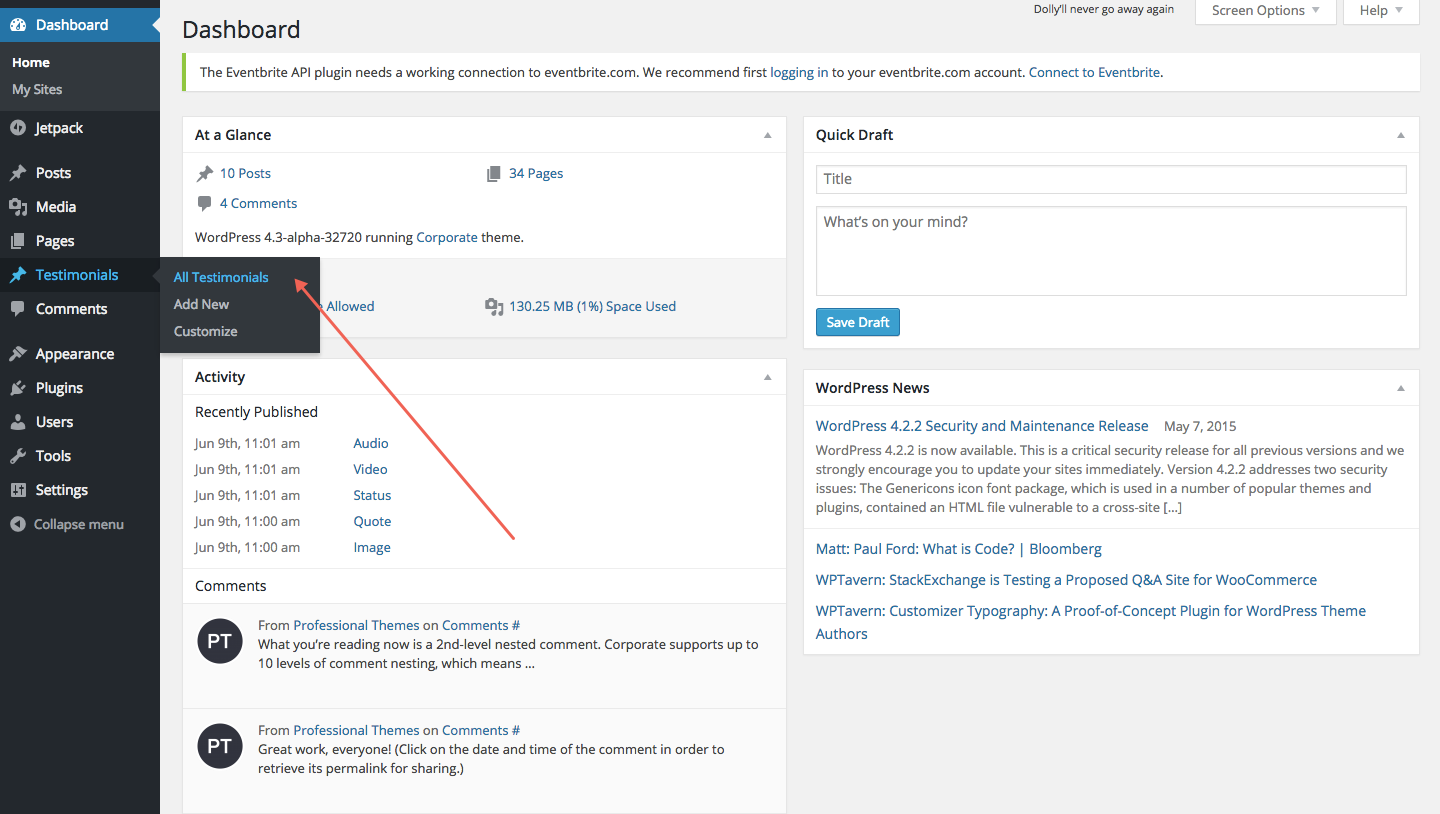Open the Screen Options dropdown

[x=1265, y=11]
